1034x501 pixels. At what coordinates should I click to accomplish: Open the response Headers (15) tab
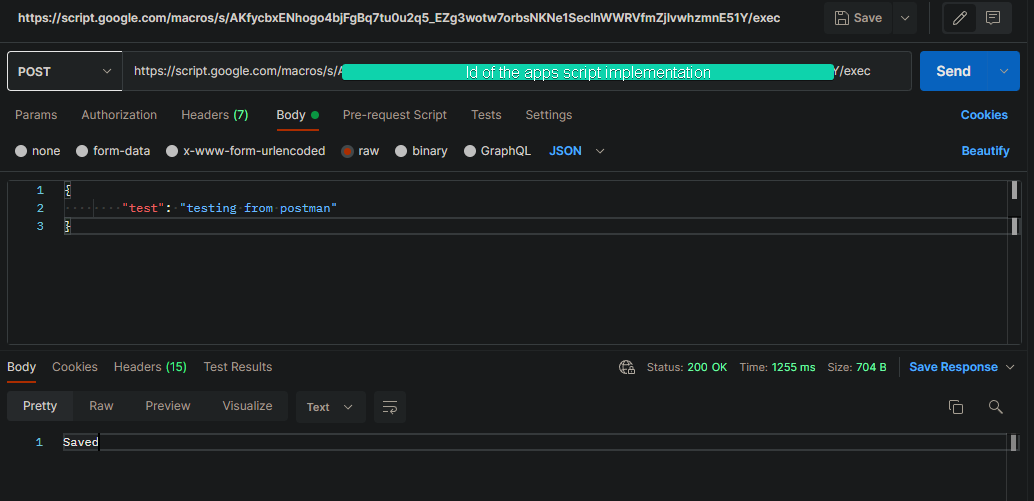(x=150, y=367)
